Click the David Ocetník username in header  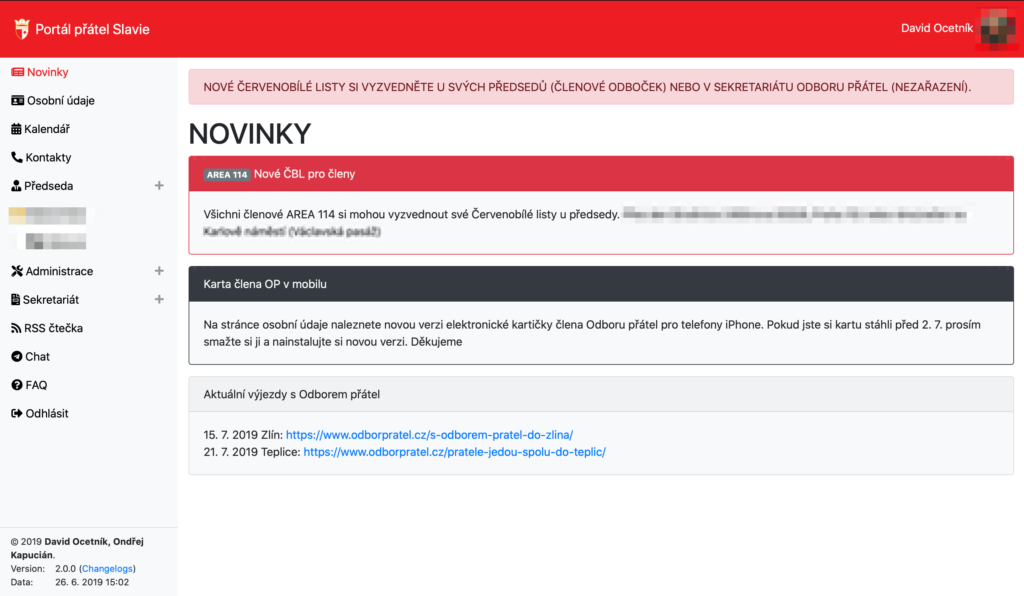[936, 28]
